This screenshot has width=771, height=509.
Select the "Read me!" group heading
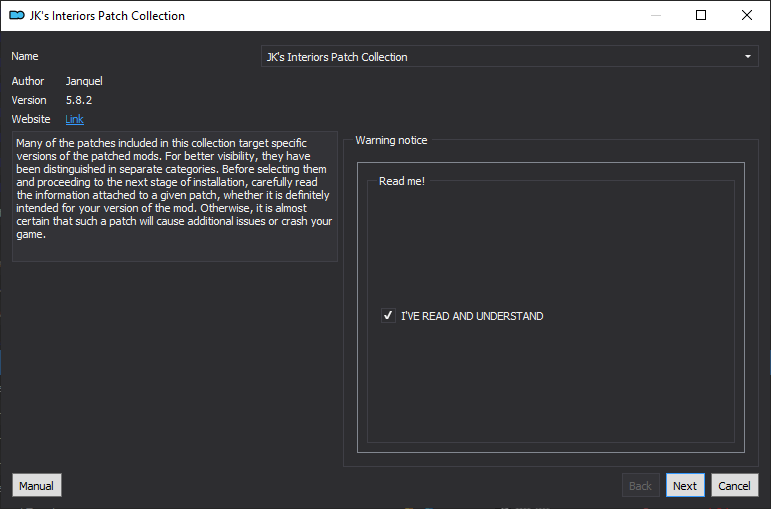[402, 181]
